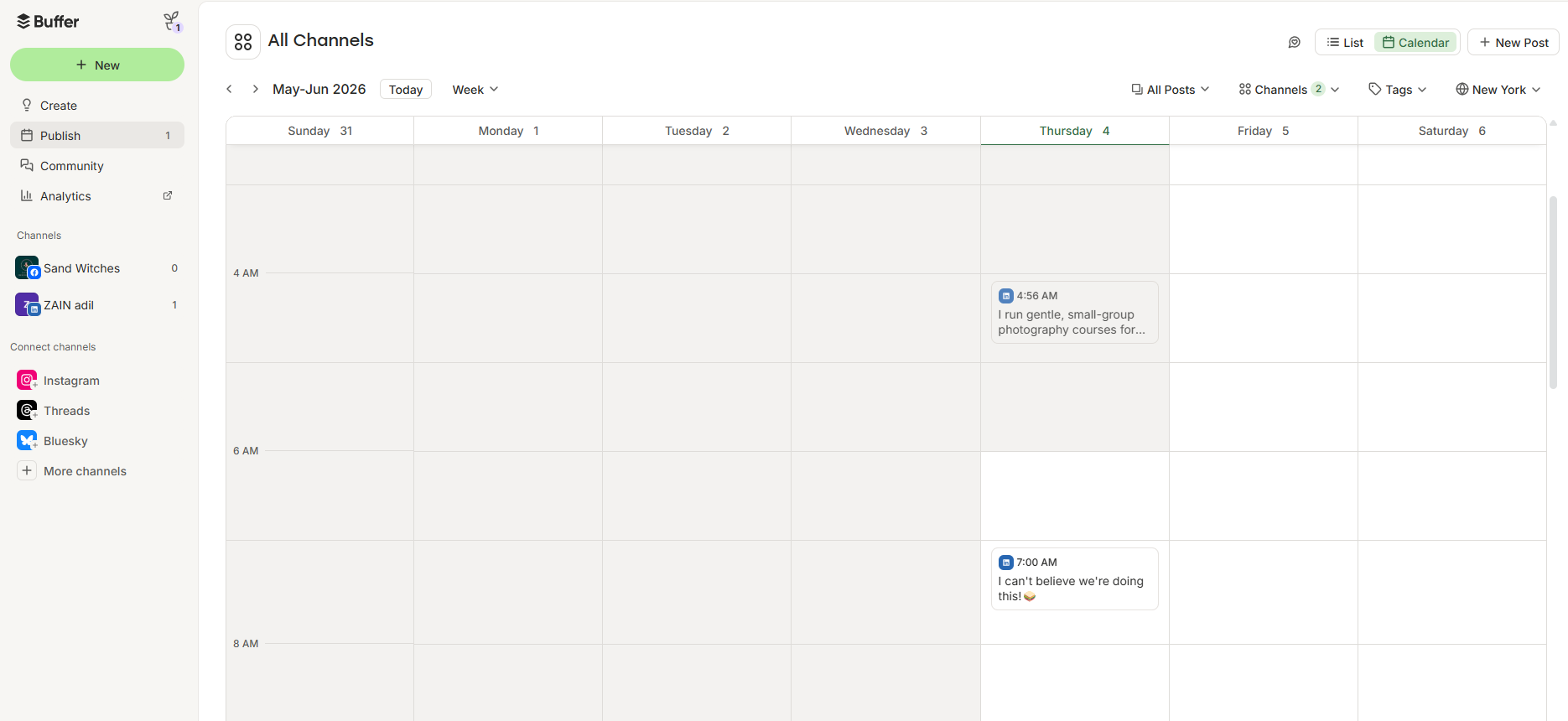Image resolution: width=1568 pixels, height=721 pixels.
Task: Open the 7:00 AM scheduled post
Action: click(1075, 578)
